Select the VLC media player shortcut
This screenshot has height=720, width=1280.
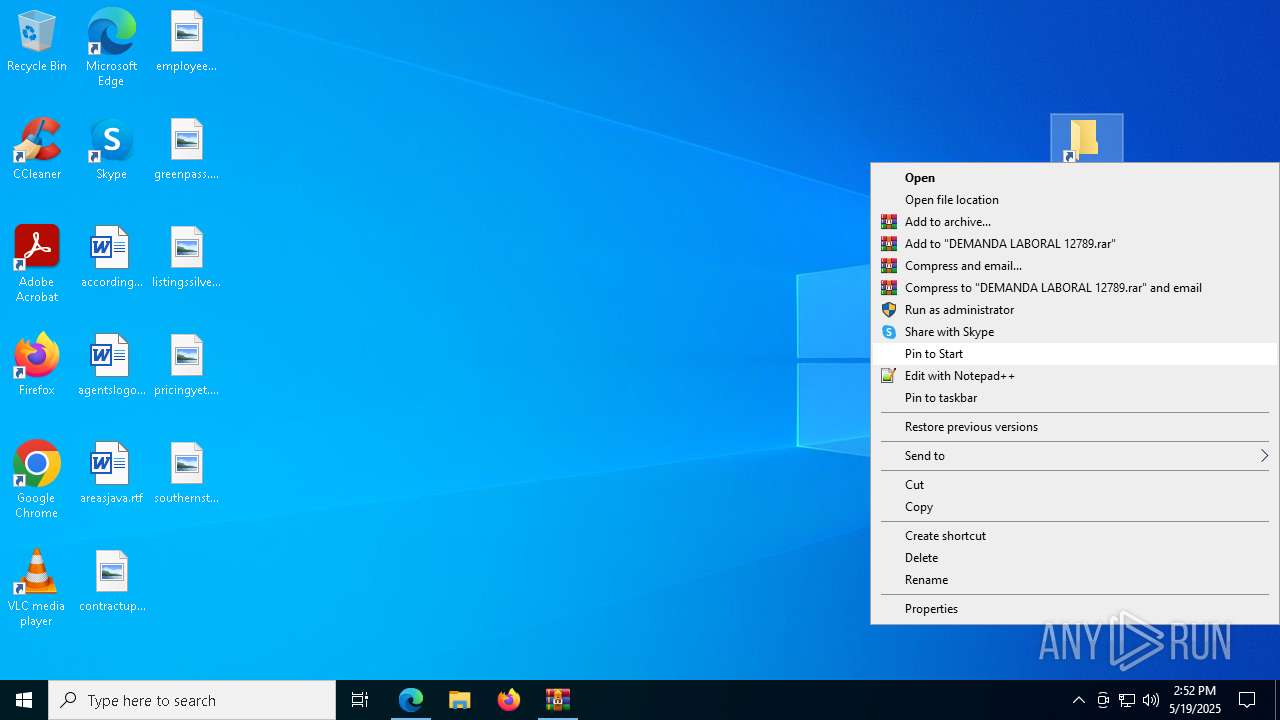pos(37,588)
